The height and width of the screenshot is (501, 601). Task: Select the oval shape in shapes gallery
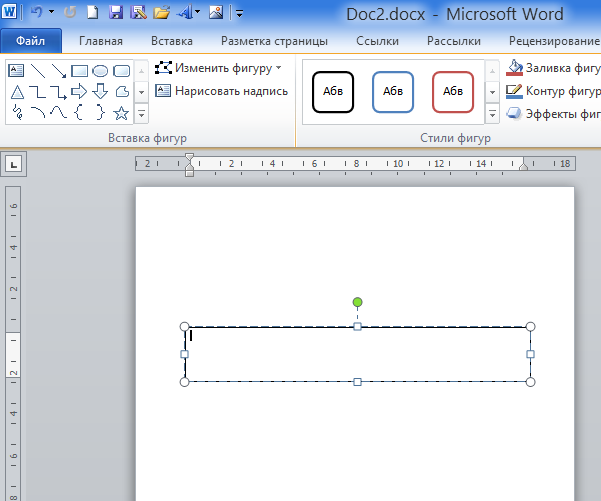100,71
